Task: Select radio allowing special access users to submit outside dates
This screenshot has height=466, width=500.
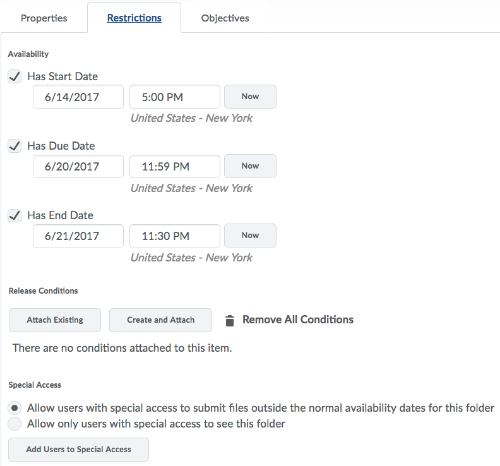Action: [x=15, y=408]
